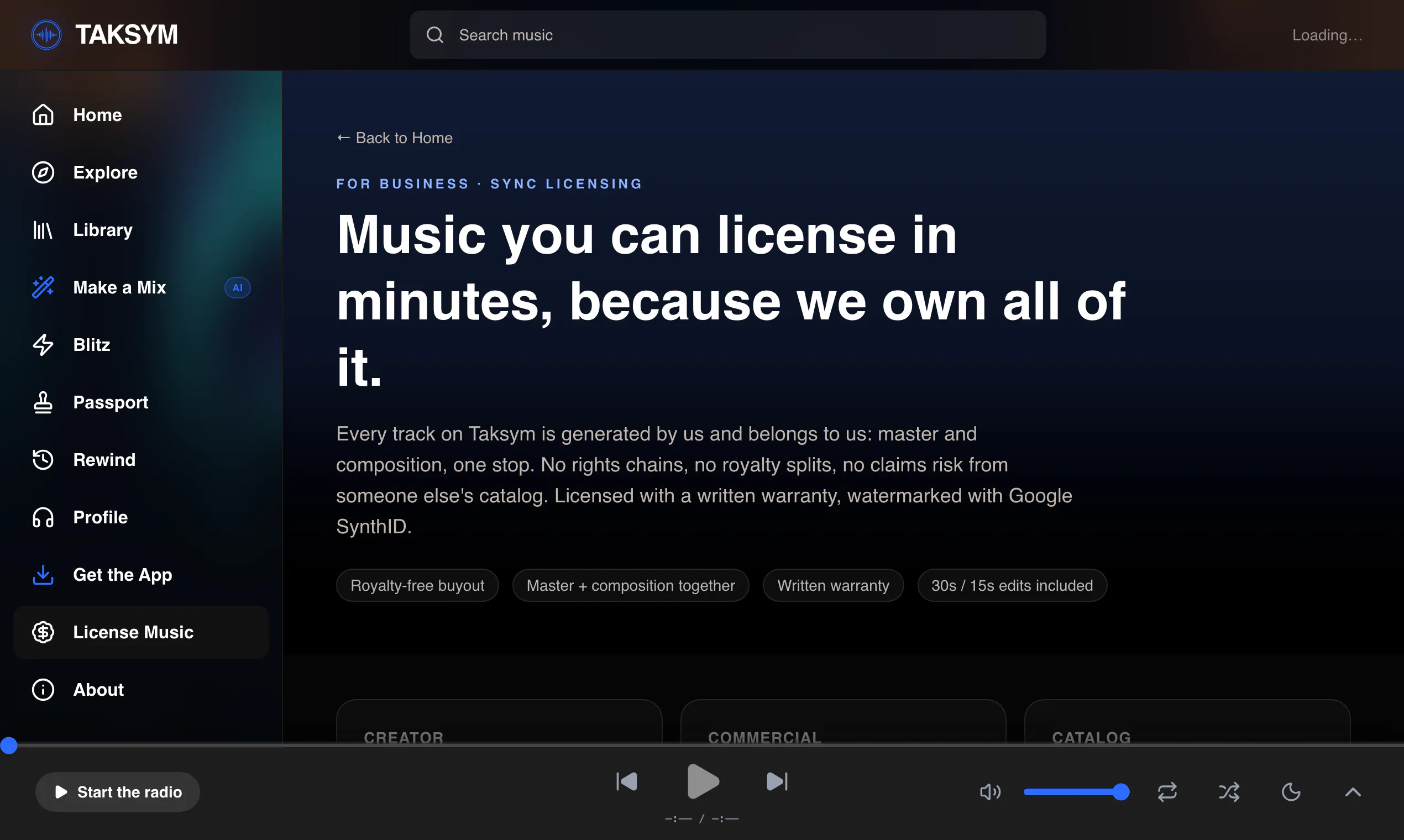1404x840 pixels.
Task: Click the Passport stamp icon
Action: [x=43, y=402]
